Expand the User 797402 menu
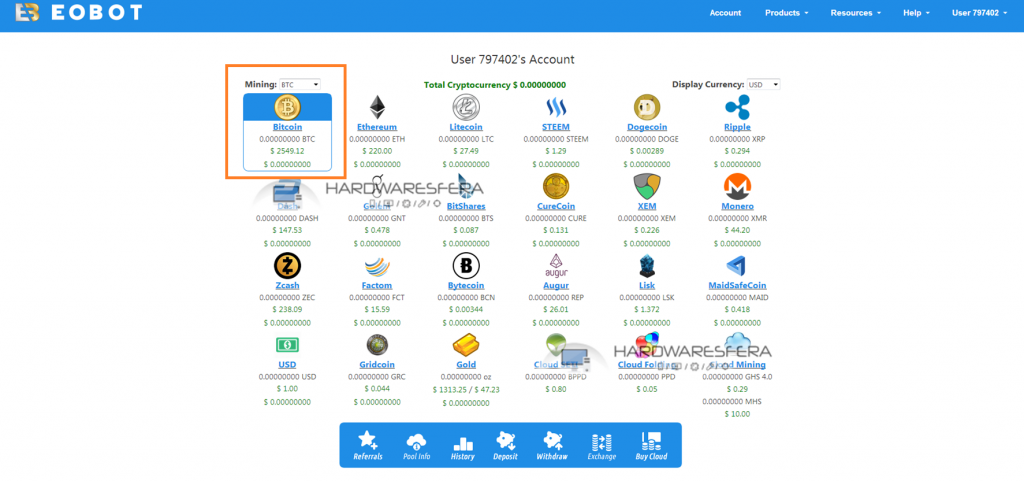Viewport: 1024px width, 481px height. [979, 12]
